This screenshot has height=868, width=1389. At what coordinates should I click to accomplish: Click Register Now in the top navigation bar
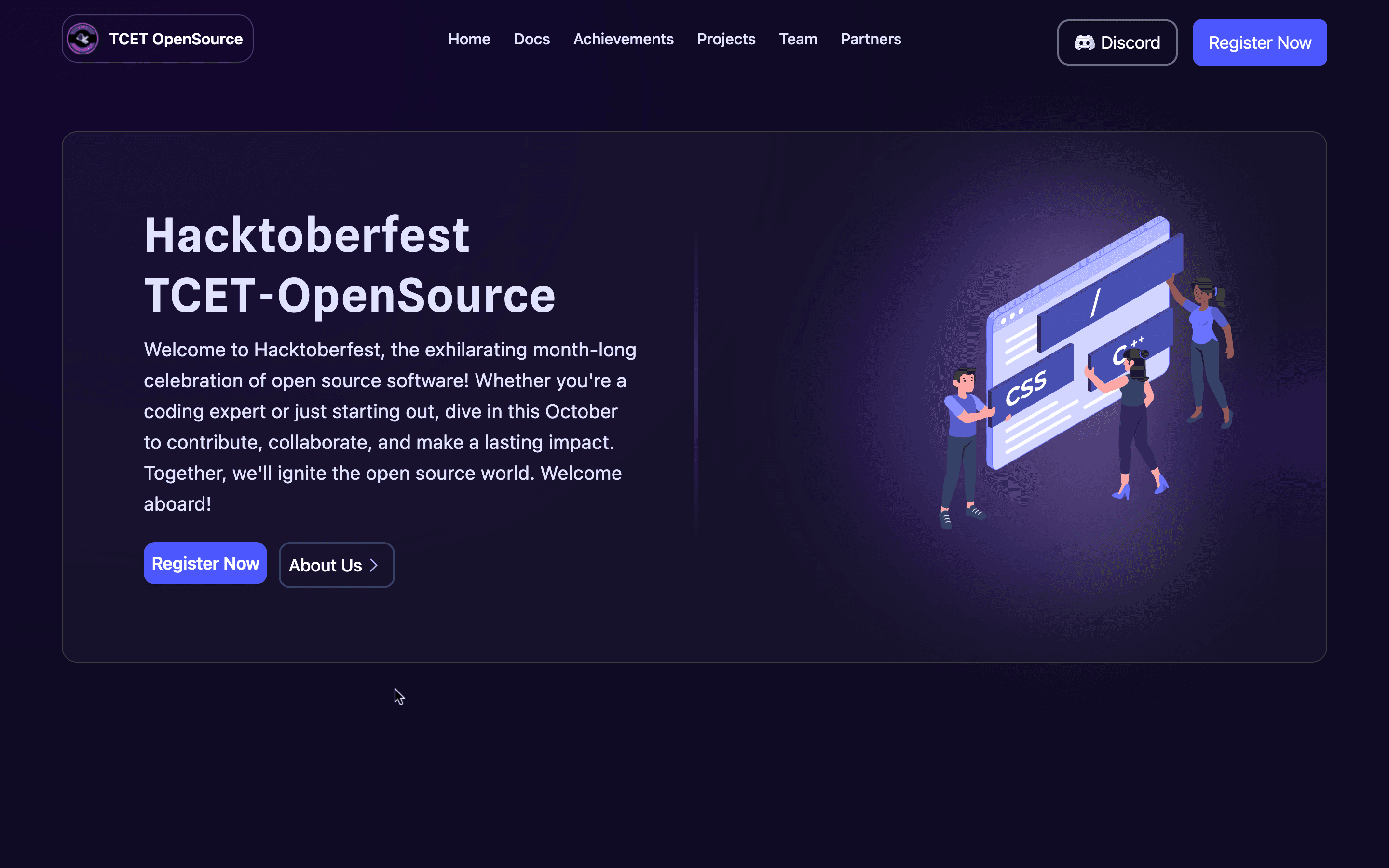point(1260,42)
